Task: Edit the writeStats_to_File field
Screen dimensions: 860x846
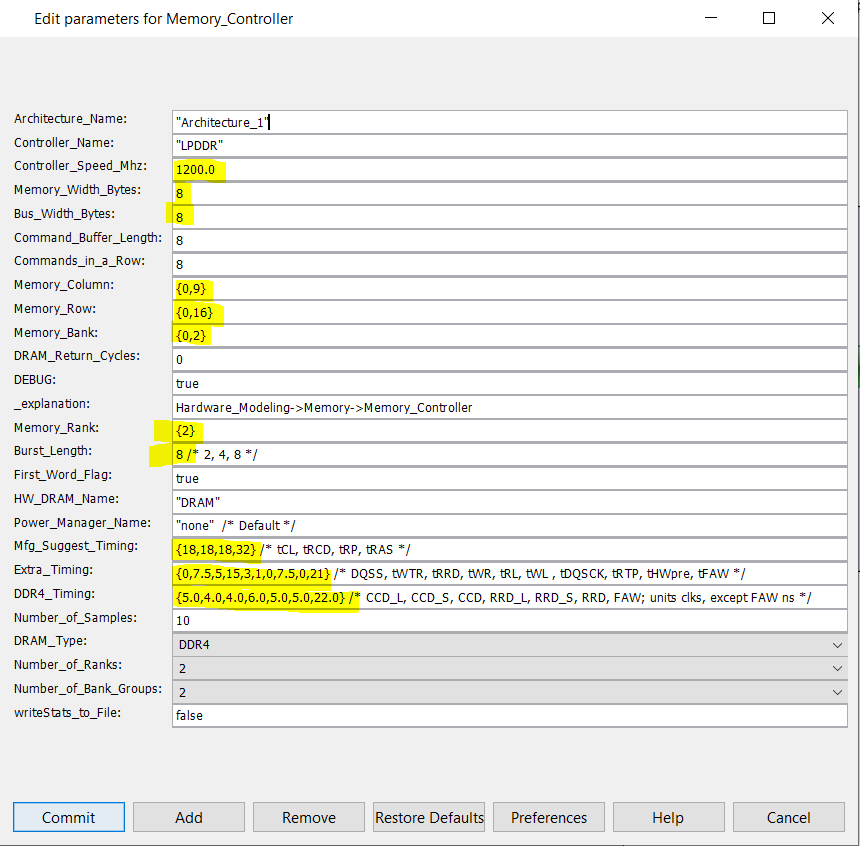Action: pos(510,715)
